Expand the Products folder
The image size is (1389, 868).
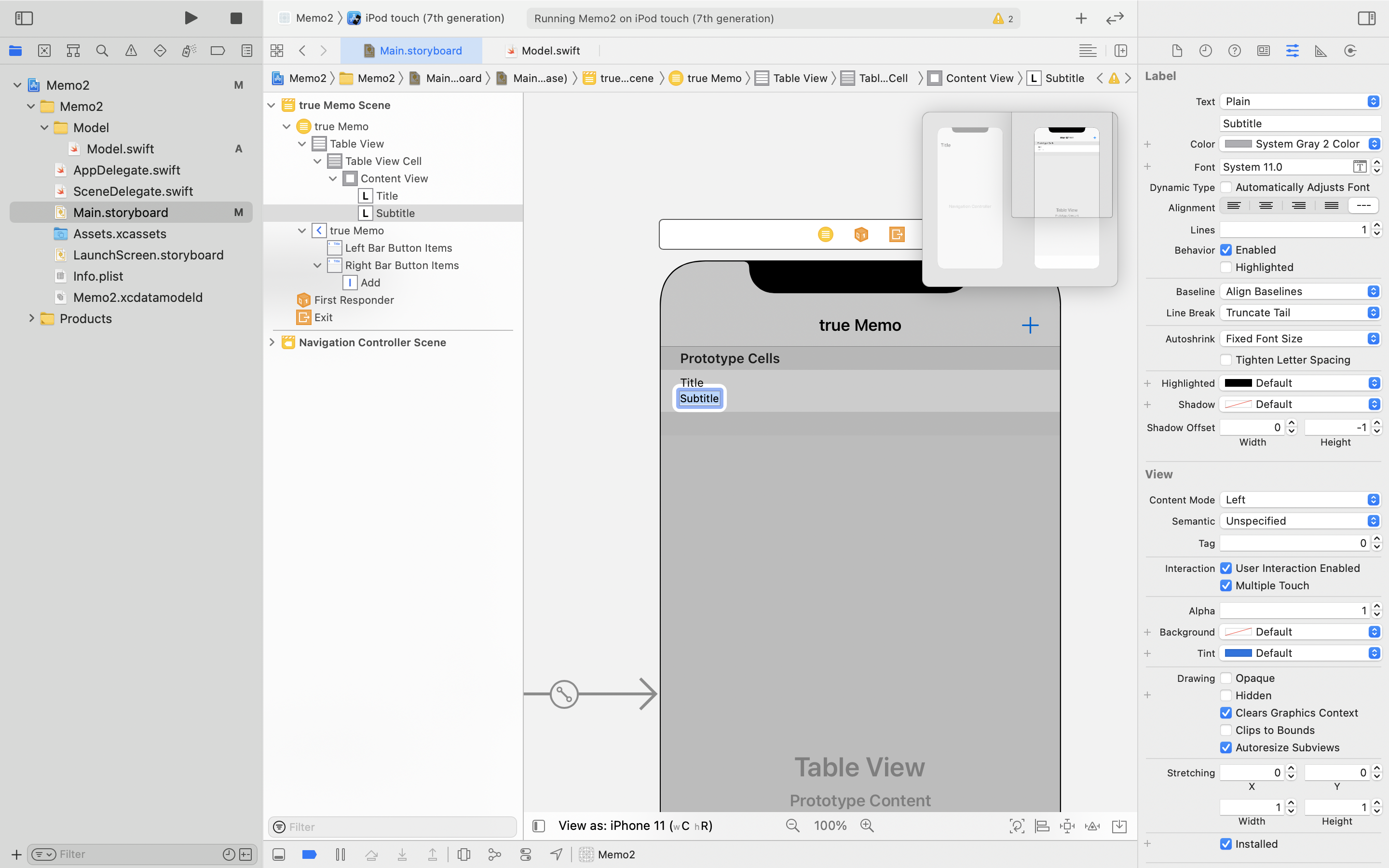click(x=31, y=318)
